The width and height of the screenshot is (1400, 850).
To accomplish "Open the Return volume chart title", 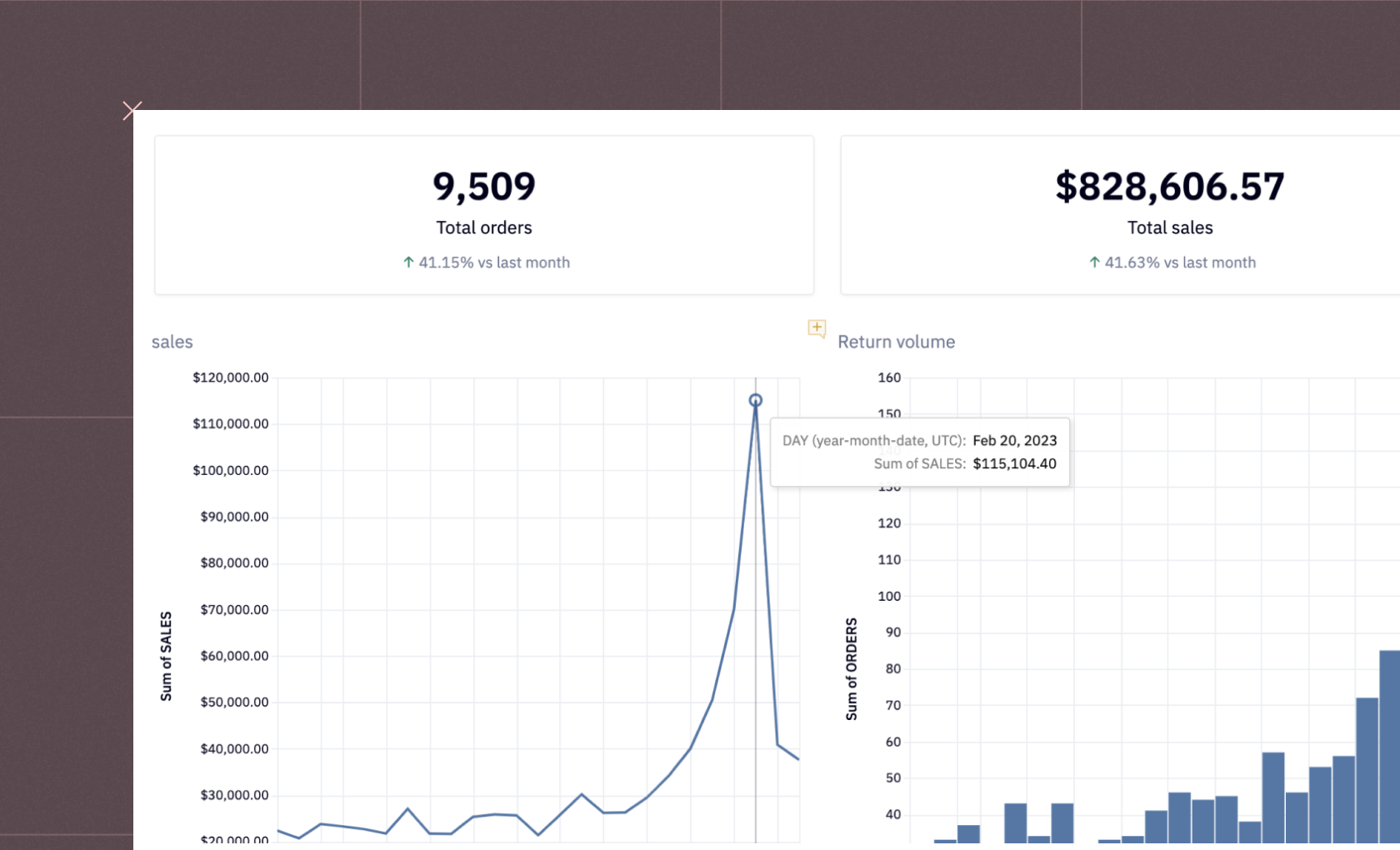I will pyautogui.click(x=896, y=342).
